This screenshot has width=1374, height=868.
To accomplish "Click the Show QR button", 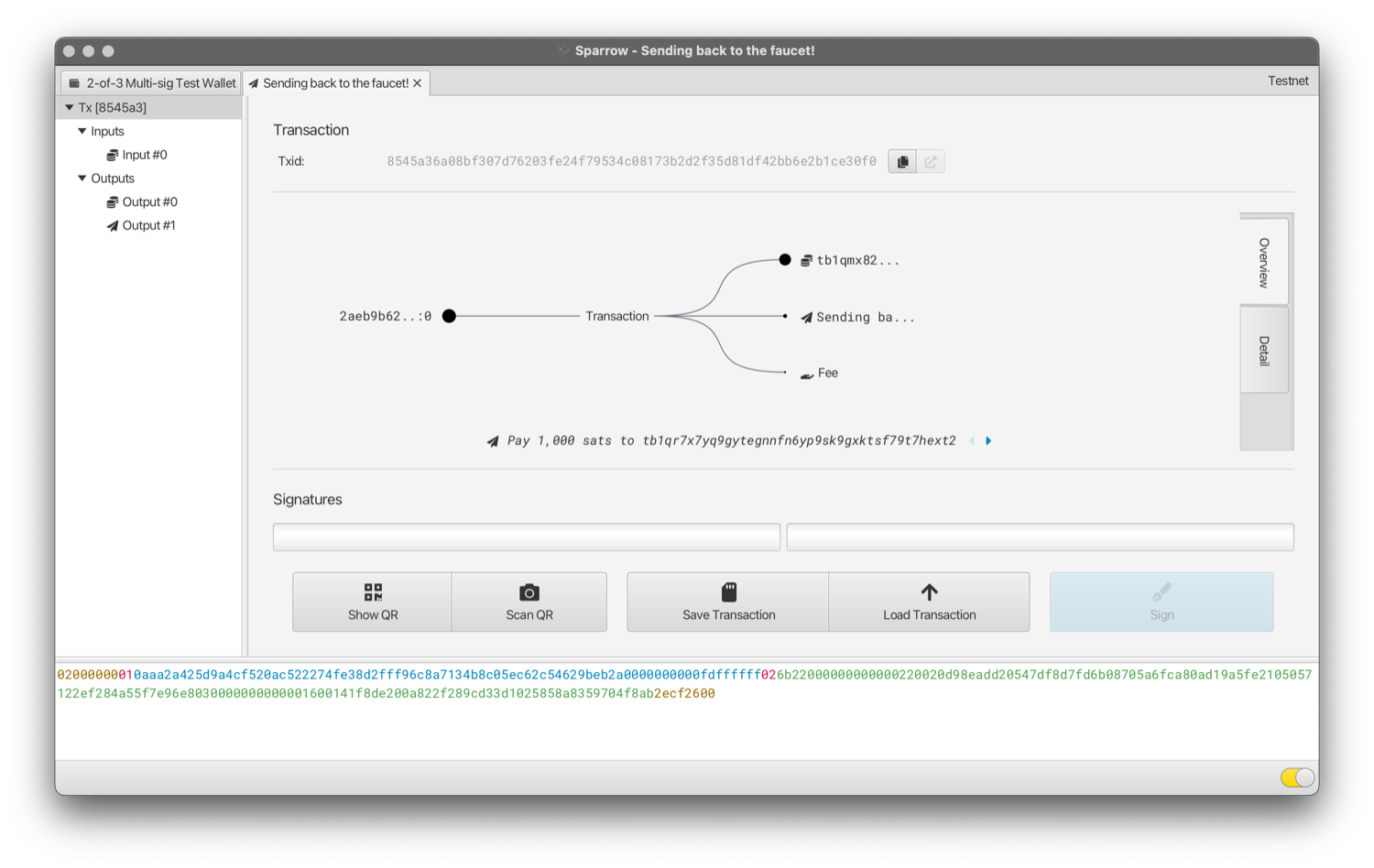I will 373,602.
